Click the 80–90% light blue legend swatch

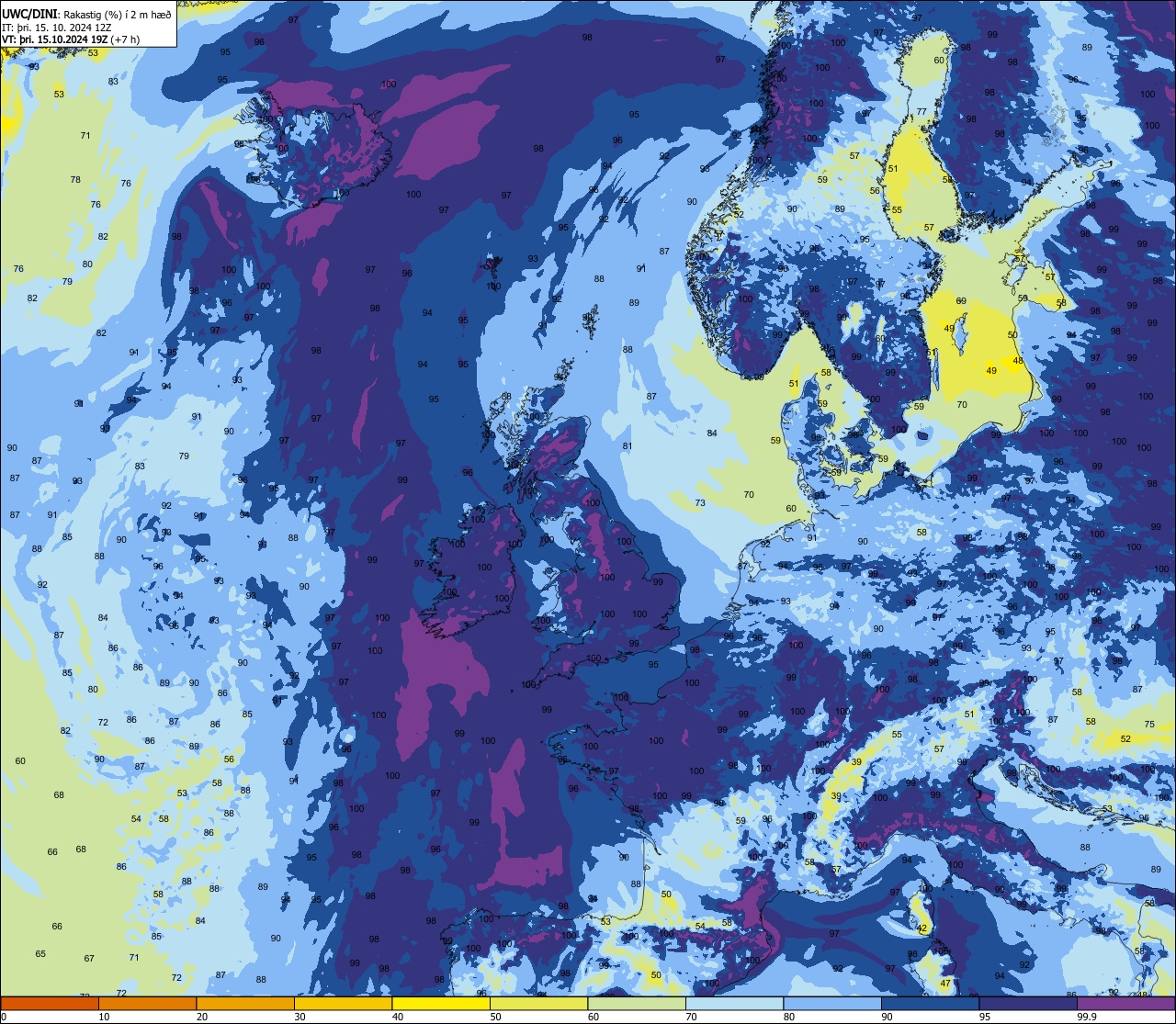(832, 1003)
